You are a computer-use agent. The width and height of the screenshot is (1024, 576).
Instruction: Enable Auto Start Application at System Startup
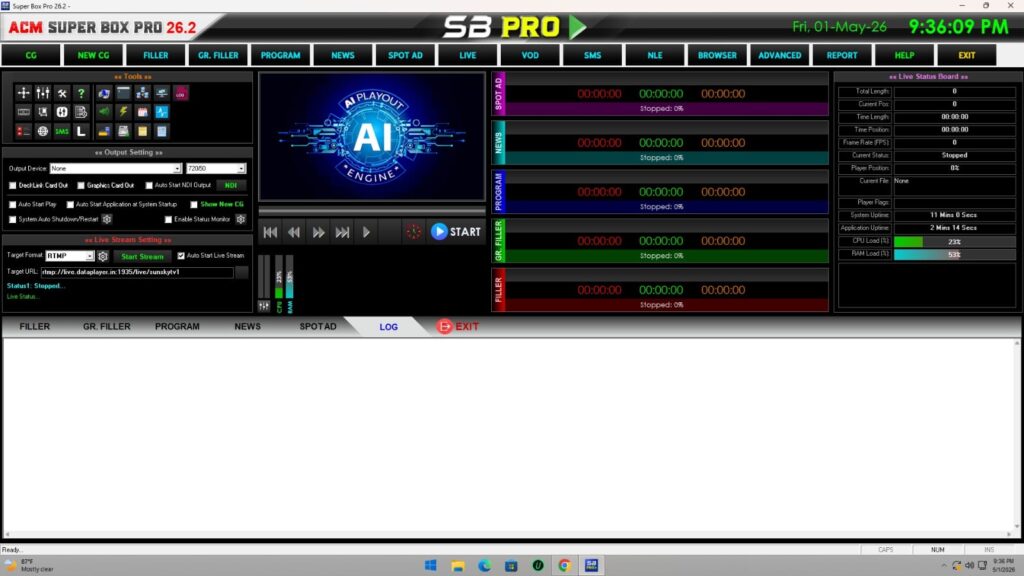coord(70,204)
